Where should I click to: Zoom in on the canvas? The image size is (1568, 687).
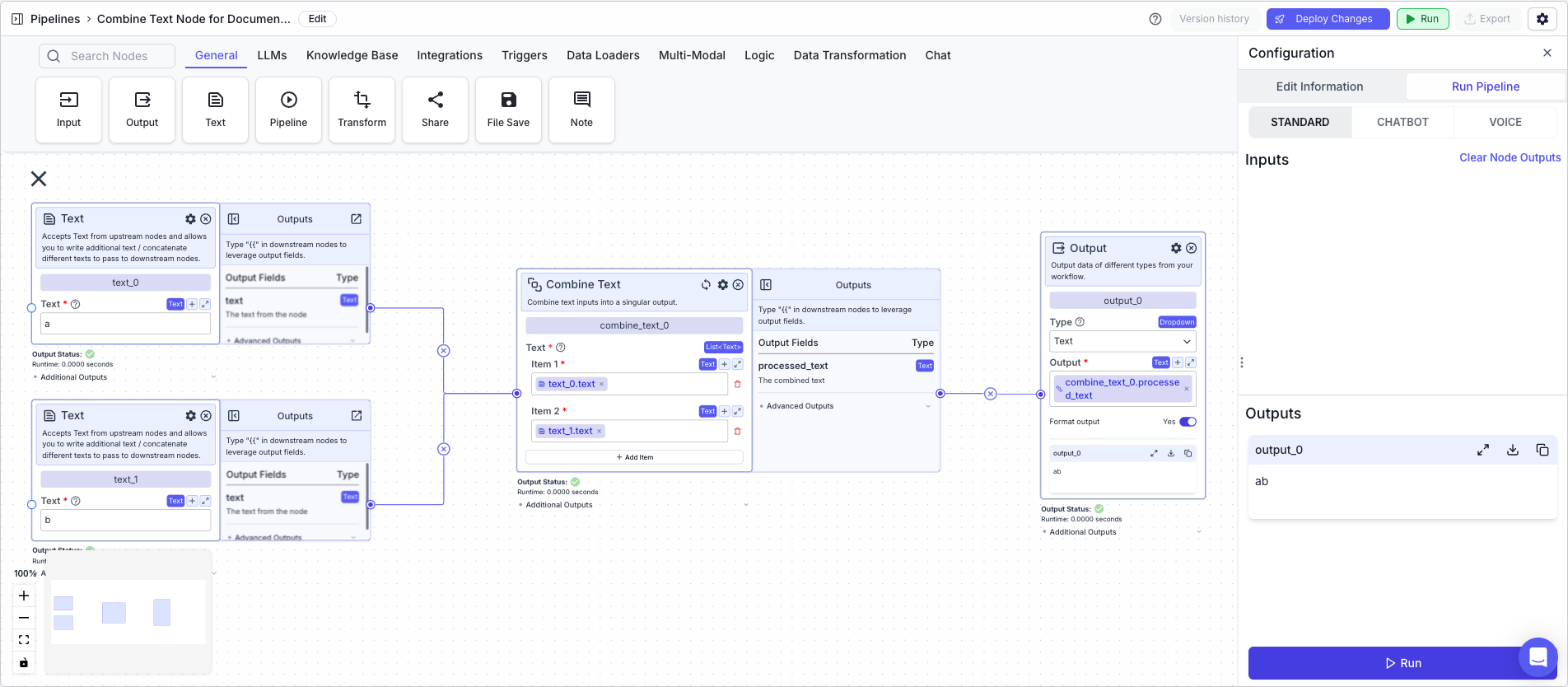[x=24, y=596]
